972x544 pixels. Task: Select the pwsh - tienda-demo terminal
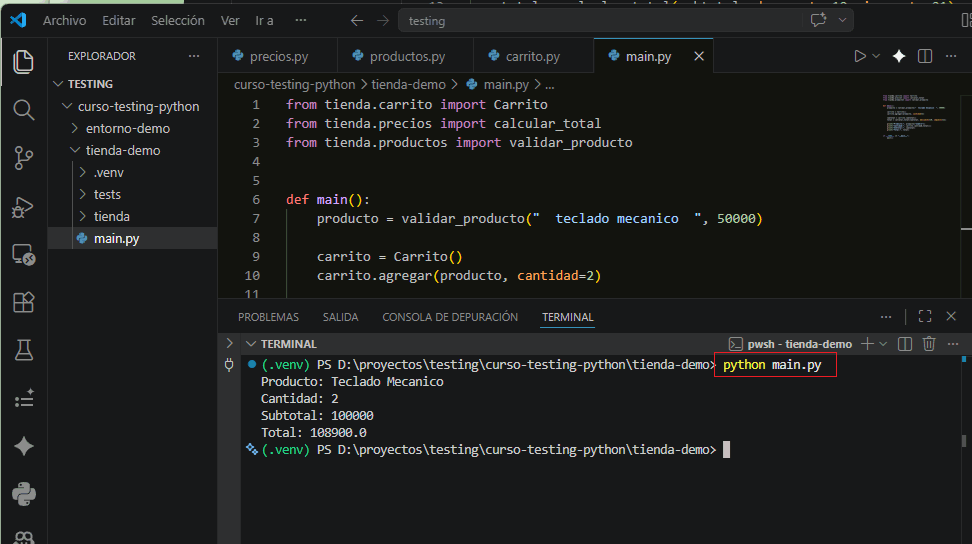(x=790, y=344)
